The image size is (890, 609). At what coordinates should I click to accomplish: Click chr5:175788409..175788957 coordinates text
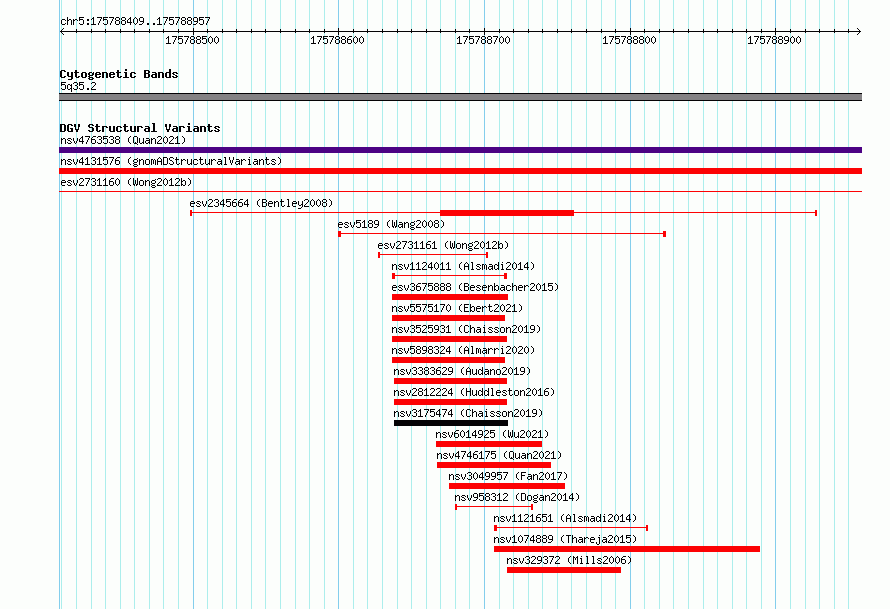pyautogui.click(x=135, y=21)
